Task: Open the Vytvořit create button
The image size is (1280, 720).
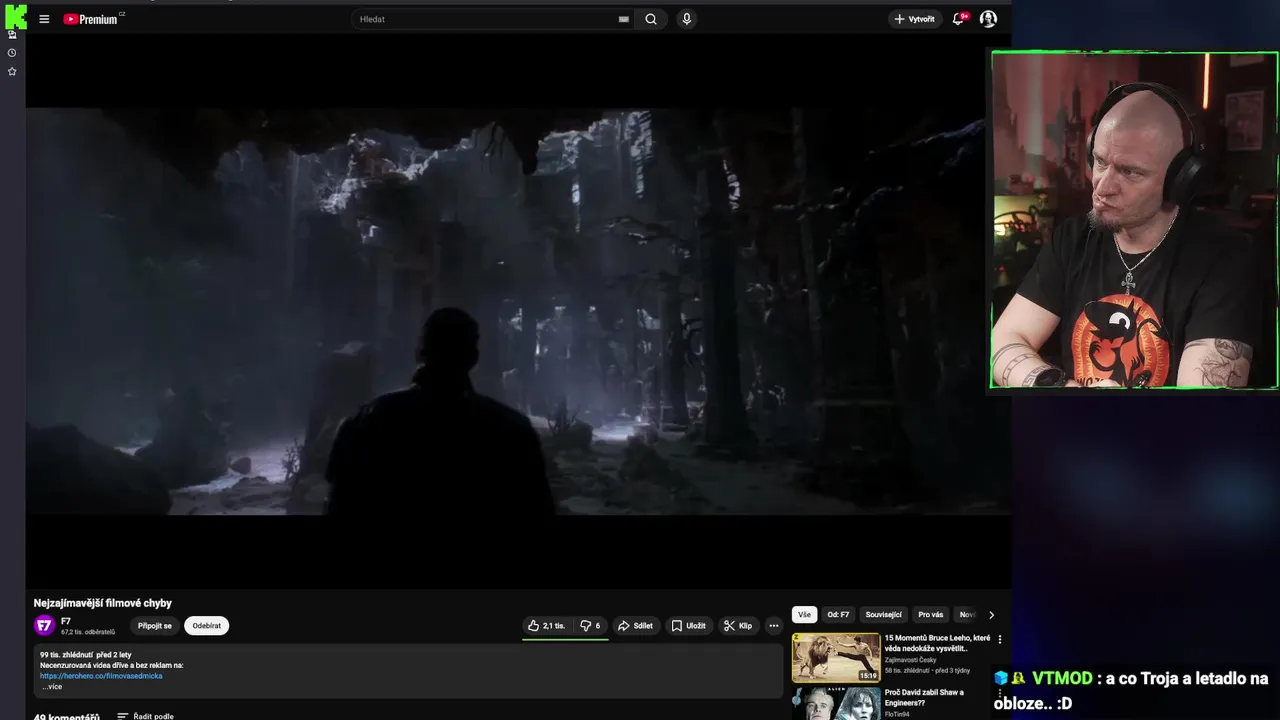Action: [x=915, y=19]
